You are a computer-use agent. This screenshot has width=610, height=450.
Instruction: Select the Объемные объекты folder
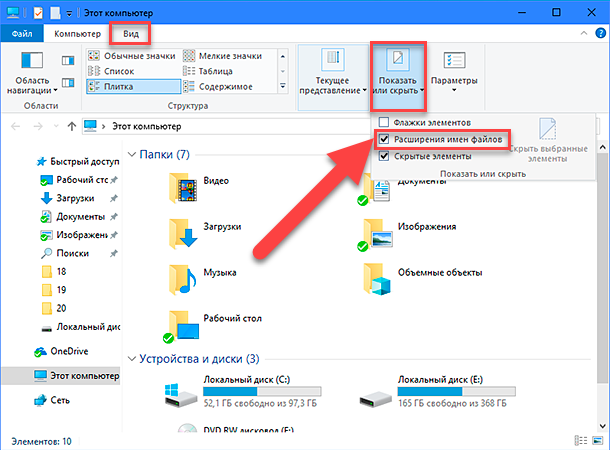(x=422, y=280)
